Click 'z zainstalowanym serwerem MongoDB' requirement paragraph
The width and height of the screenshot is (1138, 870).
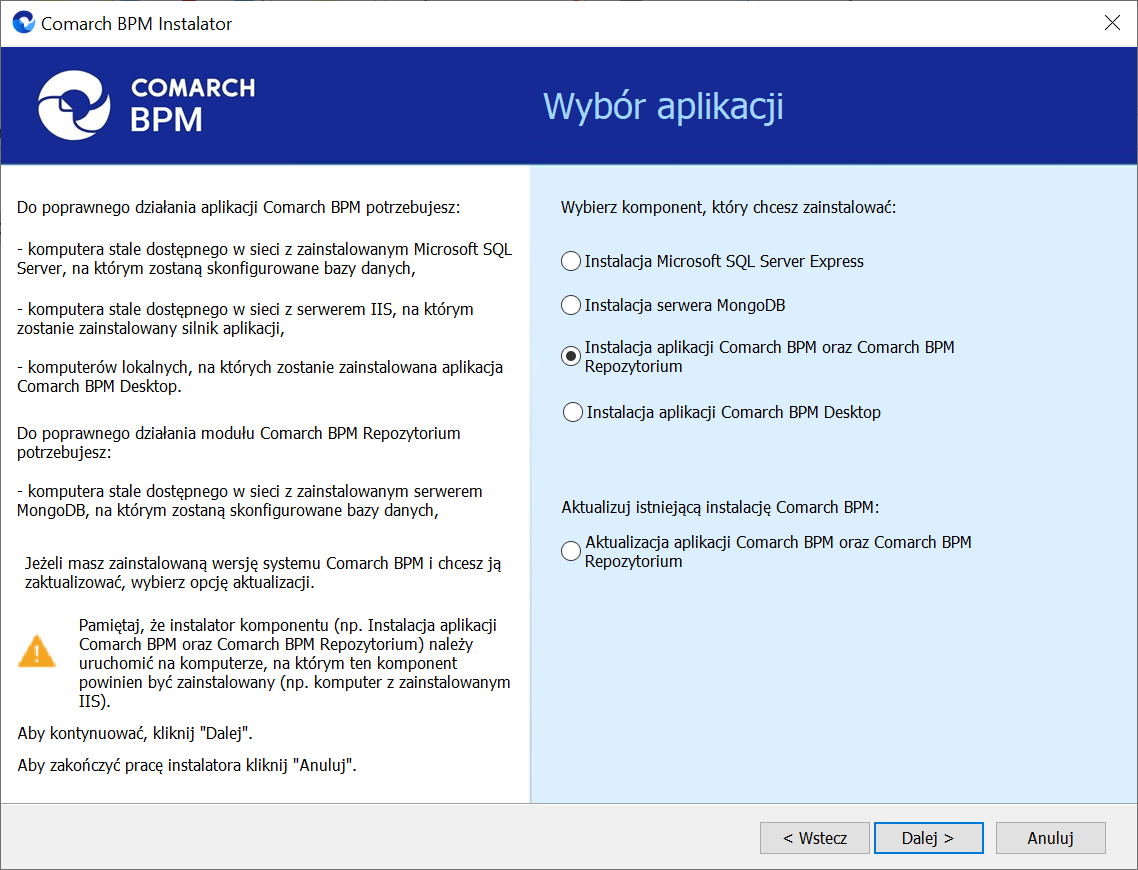250,501
